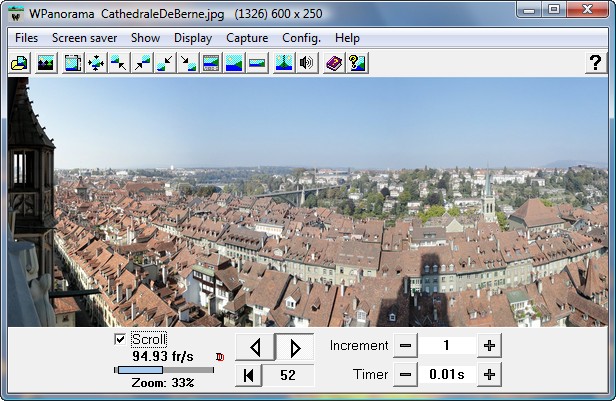Open the Config. menu
Screen dimensions: 616x401
click(x=301, y=38)
